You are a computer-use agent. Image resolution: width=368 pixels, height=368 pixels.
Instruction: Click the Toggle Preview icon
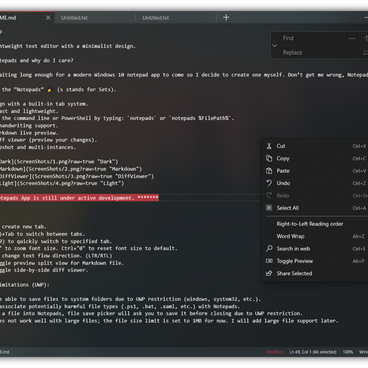269,261
